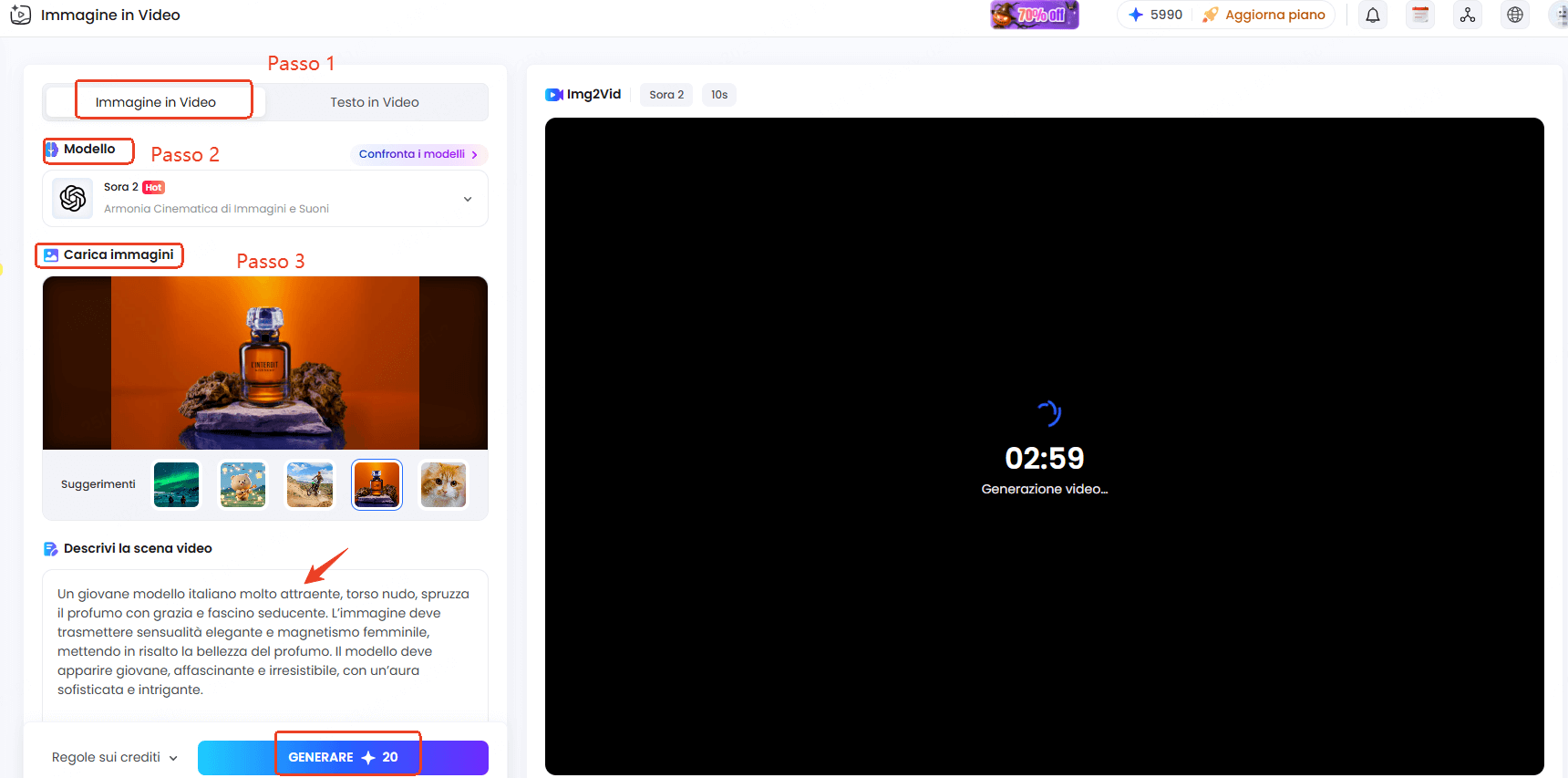Screen dimensions: 1568x778
Task: Open the calendar icon in header
Action: click(1420, 15)
